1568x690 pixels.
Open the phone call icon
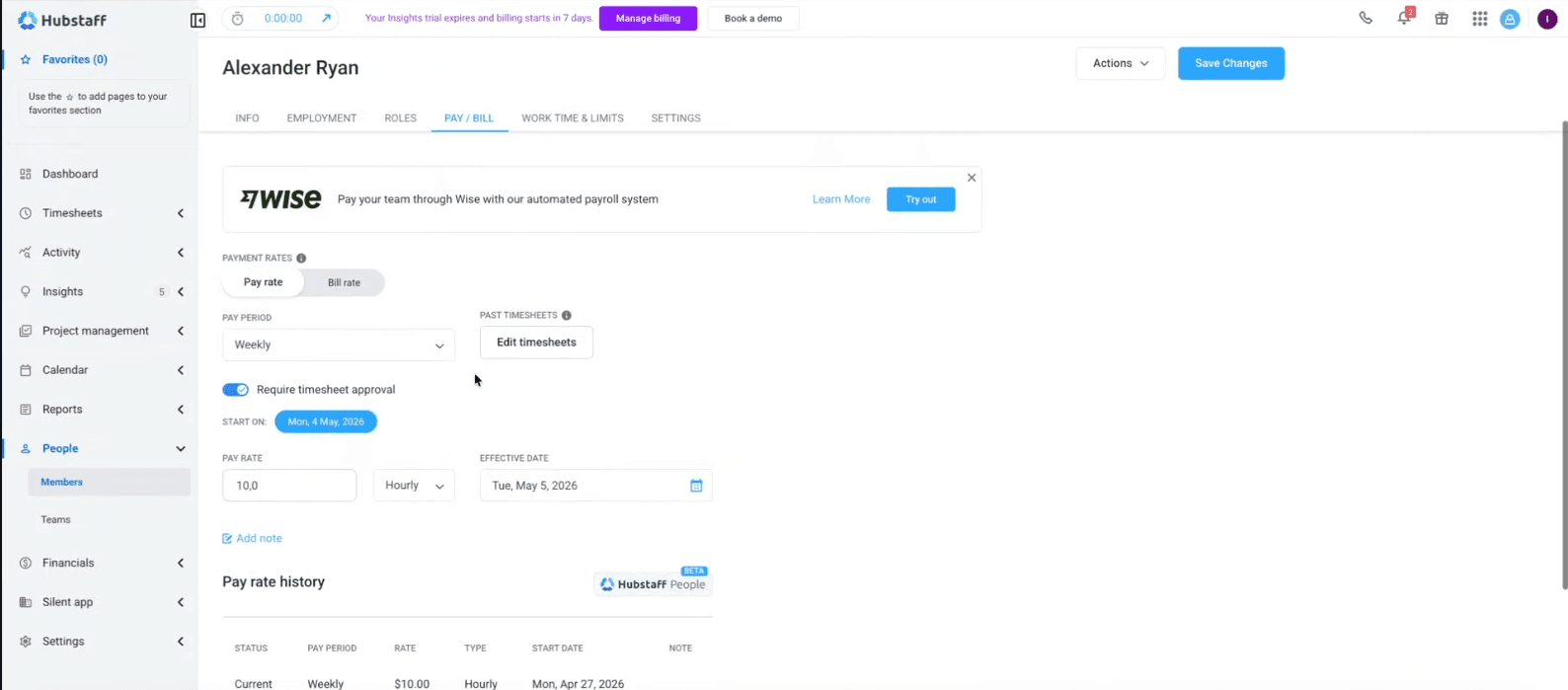pyautogui.click(x=1366, y=18)
